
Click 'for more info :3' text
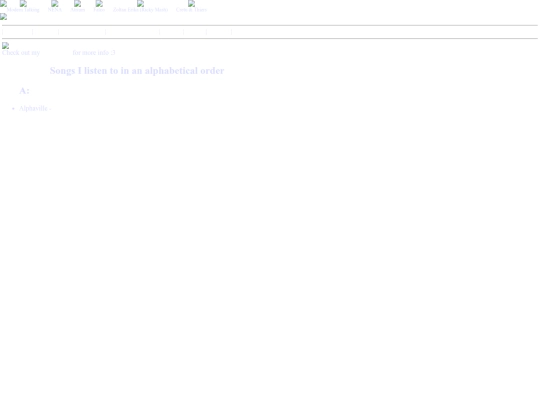point(94,53)
